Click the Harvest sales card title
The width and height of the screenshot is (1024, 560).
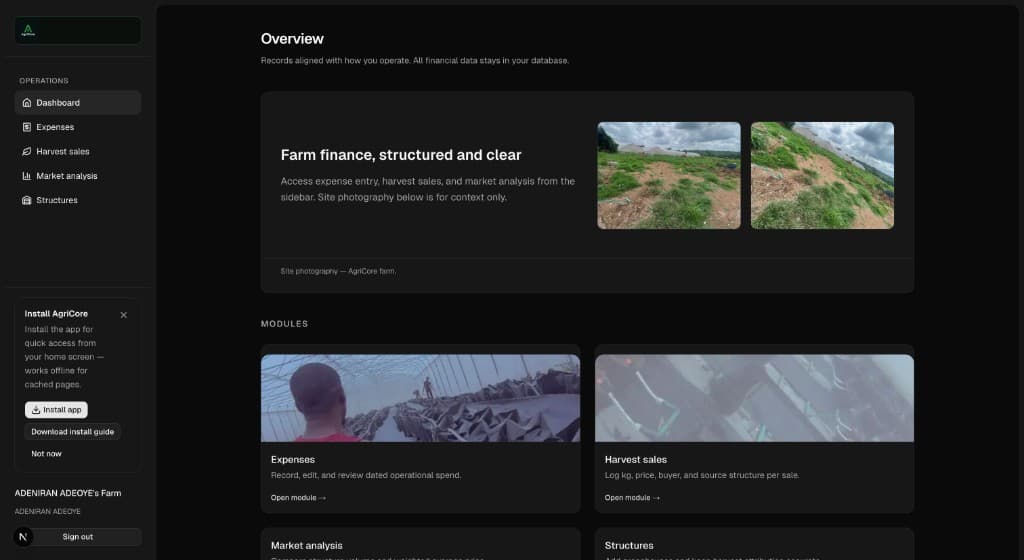point(635,459)
